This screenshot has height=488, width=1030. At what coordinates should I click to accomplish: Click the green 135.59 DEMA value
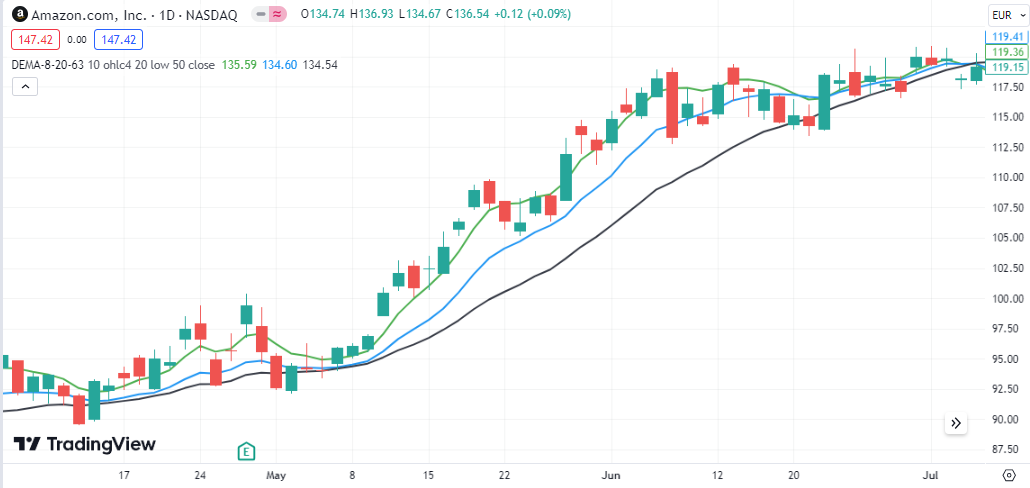(239, 64)
